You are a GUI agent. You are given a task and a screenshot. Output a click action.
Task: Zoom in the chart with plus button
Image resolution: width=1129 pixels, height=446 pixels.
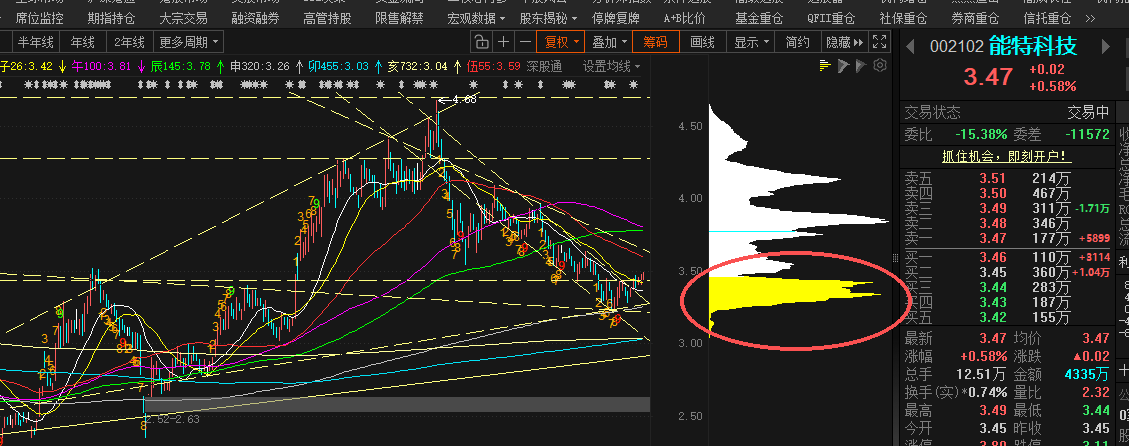(503, 42)
